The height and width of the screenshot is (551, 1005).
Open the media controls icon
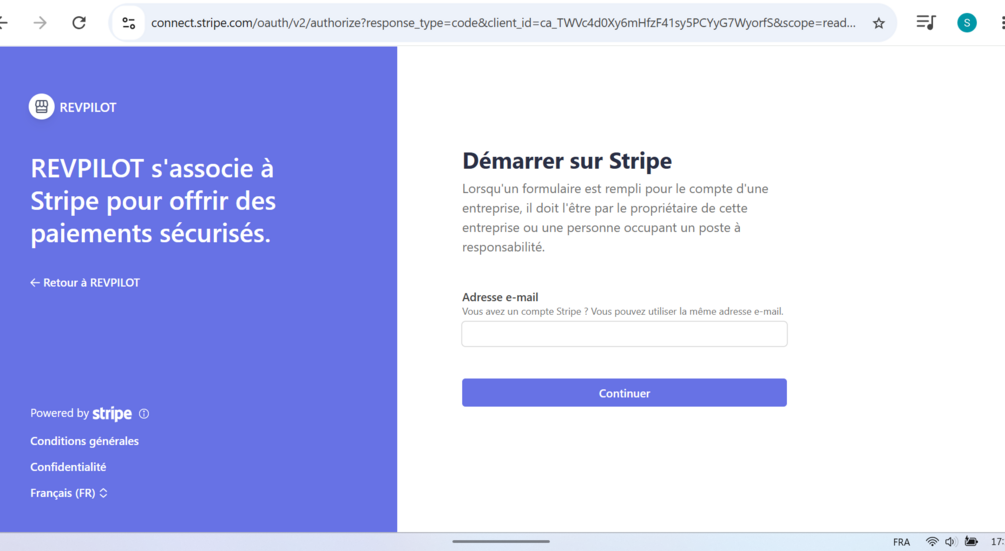coord(926,23)
